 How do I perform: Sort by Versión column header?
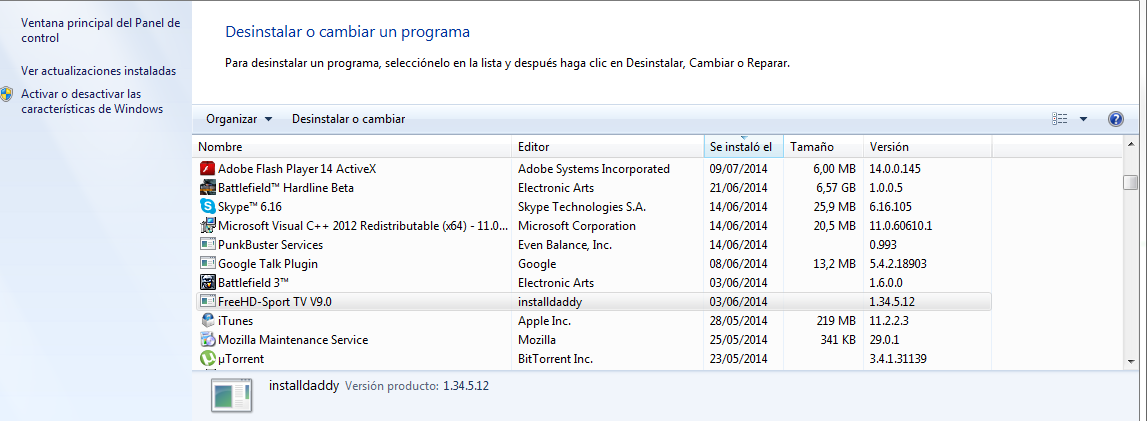click(x=927, y=147)
